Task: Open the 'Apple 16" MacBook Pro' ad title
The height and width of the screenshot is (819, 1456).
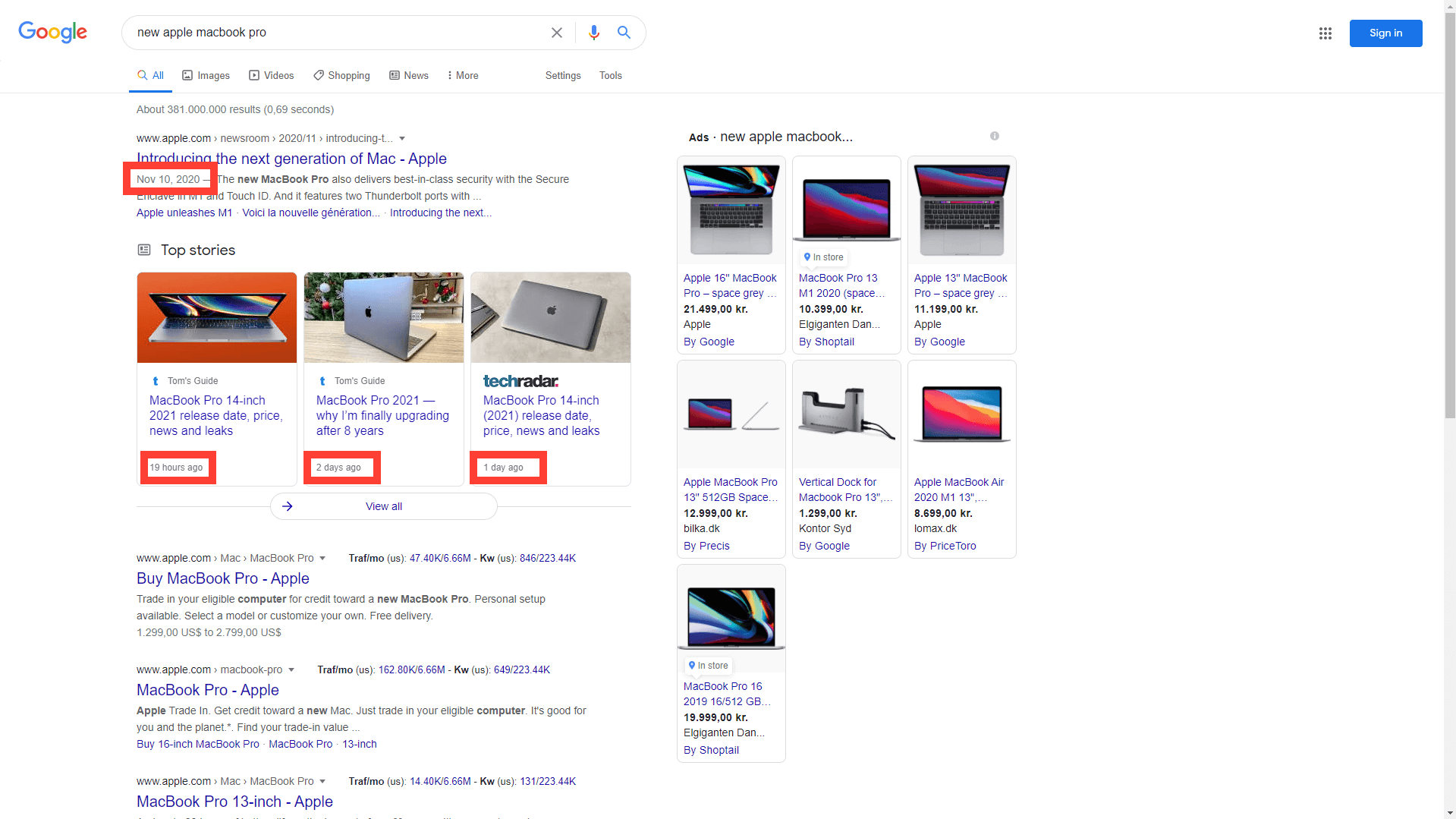Action: [x=730, y=285]
